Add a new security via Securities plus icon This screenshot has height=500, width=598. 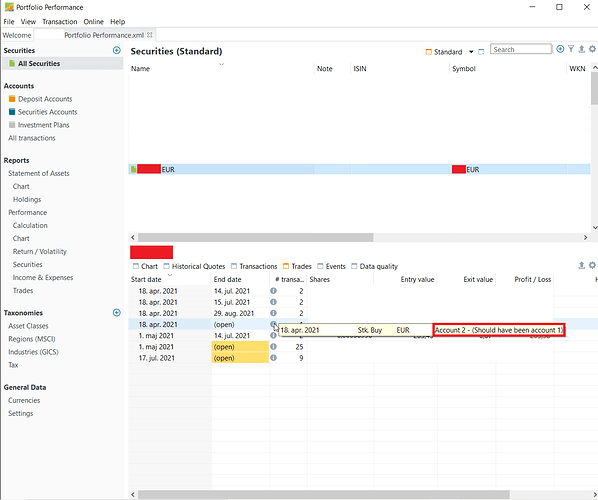pos(117,50)
